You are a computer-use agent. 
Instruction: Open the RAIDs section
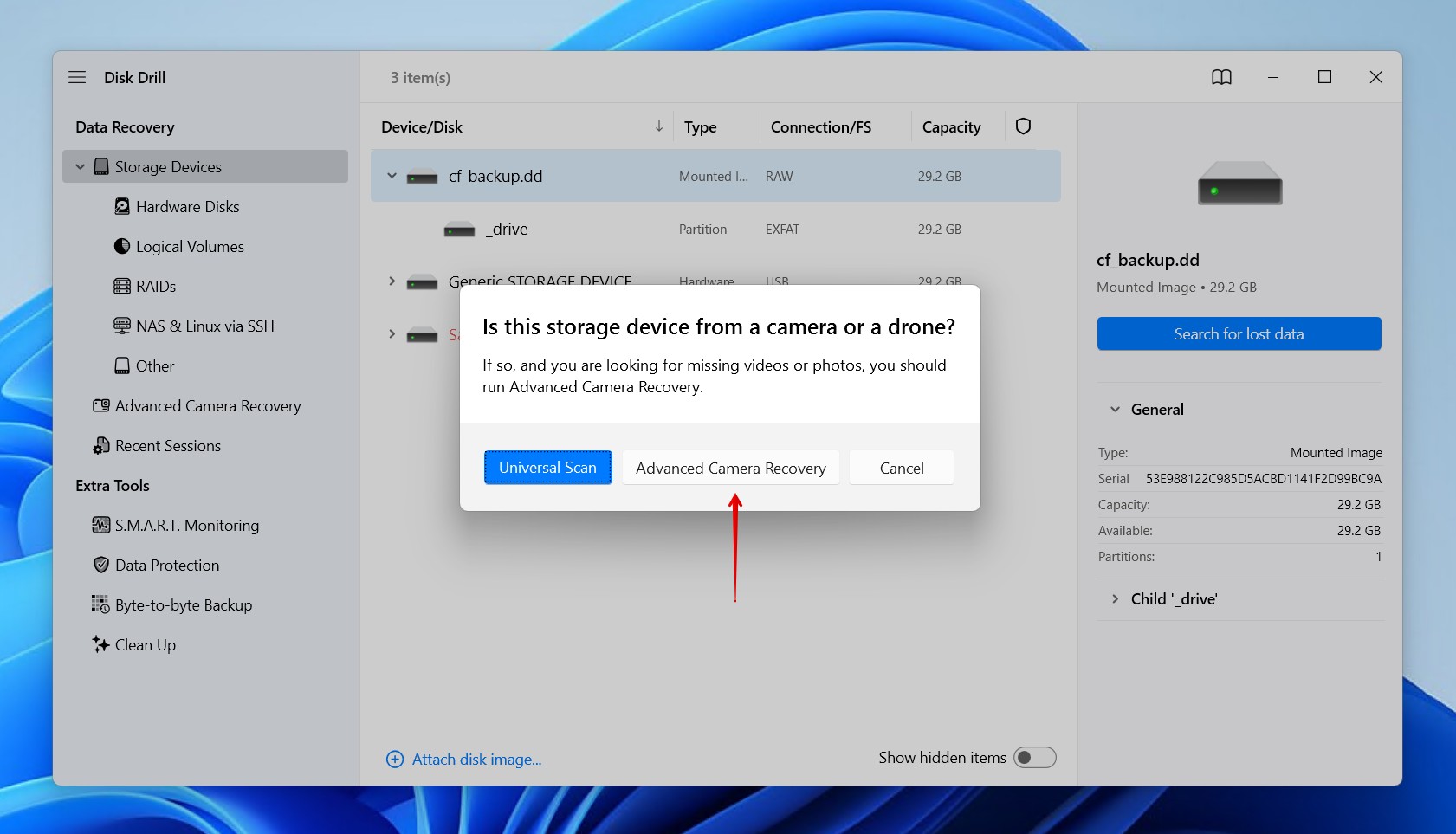[x=155, y=286]
